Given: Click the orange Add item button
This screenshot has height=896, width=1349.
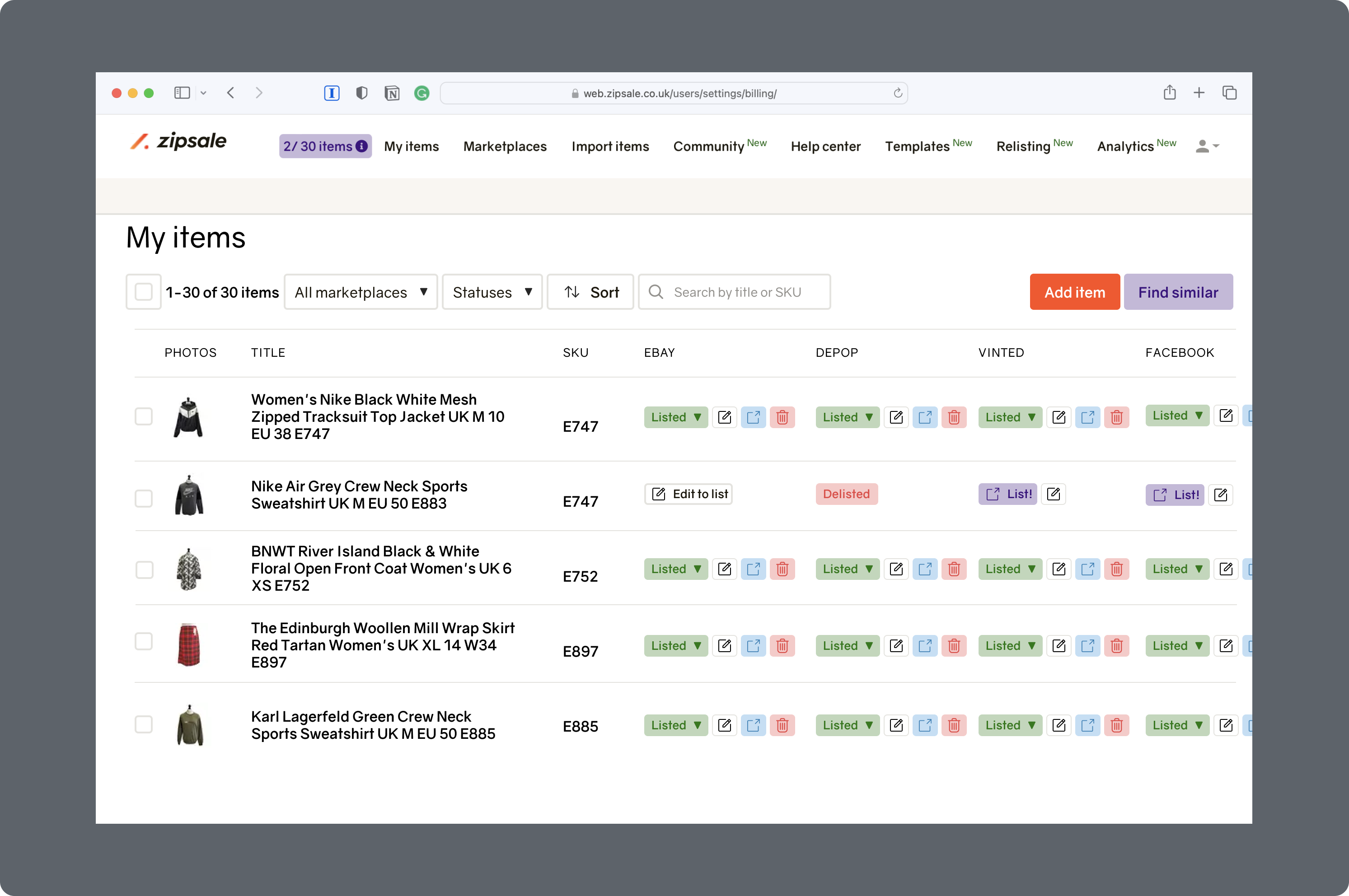Looking at the screenshot, I should (1074, 292).
